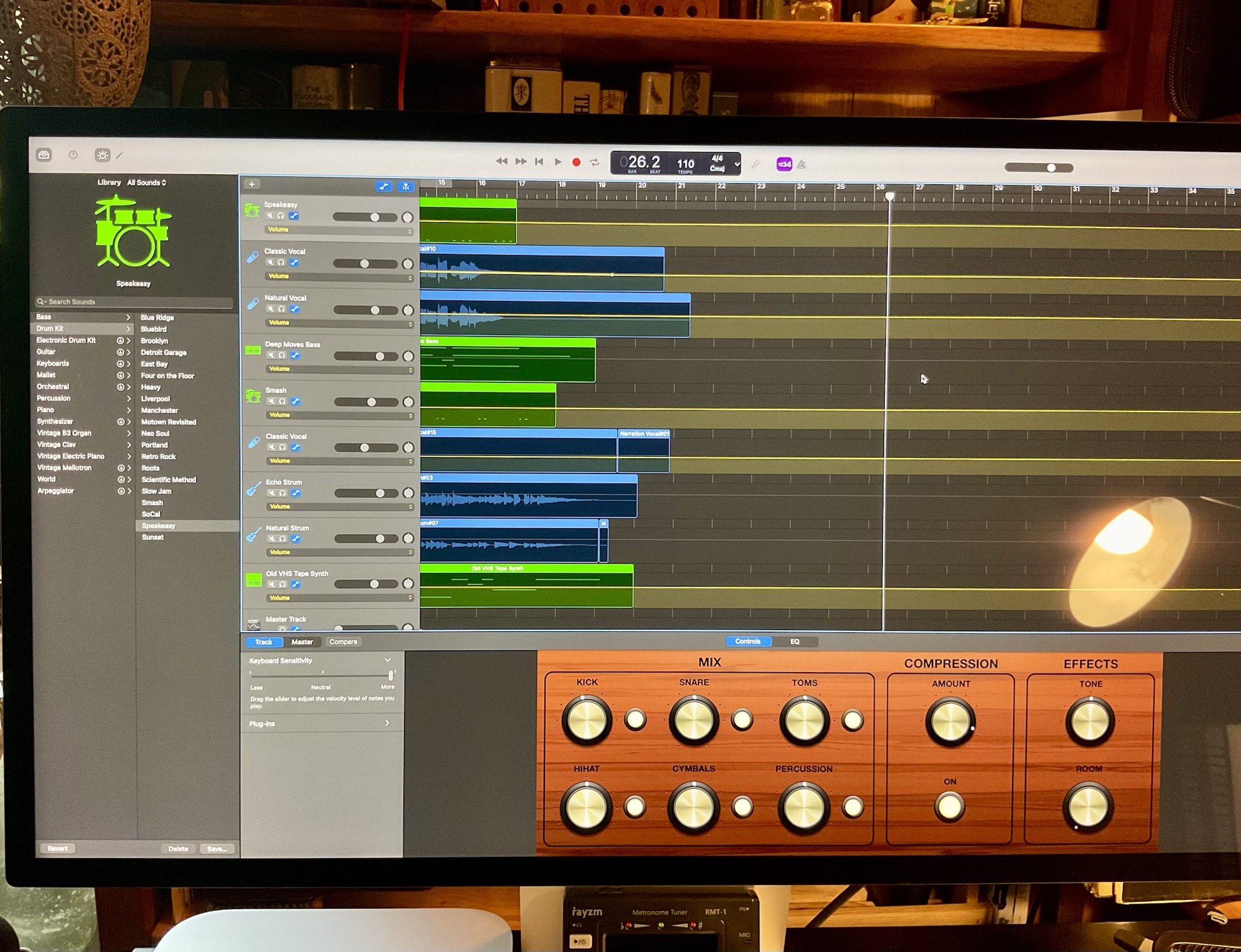The width and height of the screenshot is (1241, 952).
Task: Solo the Echo Strum track with headphones icon
Action: [283, 493]
